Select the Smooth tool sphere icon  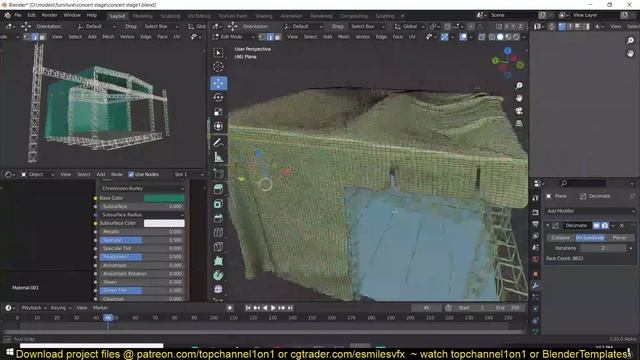click(218, 289)
